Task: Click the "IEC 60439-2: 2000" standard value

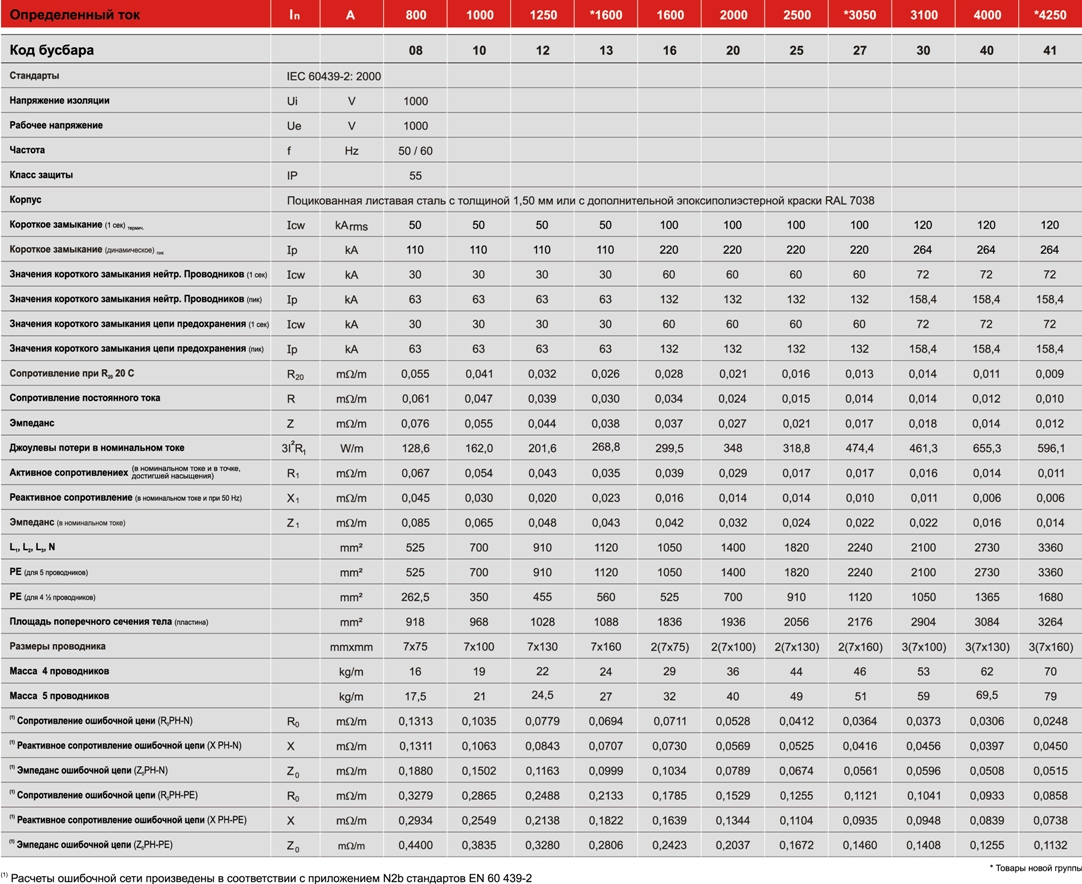Action: pyautogui.click(x=334, y=76)
